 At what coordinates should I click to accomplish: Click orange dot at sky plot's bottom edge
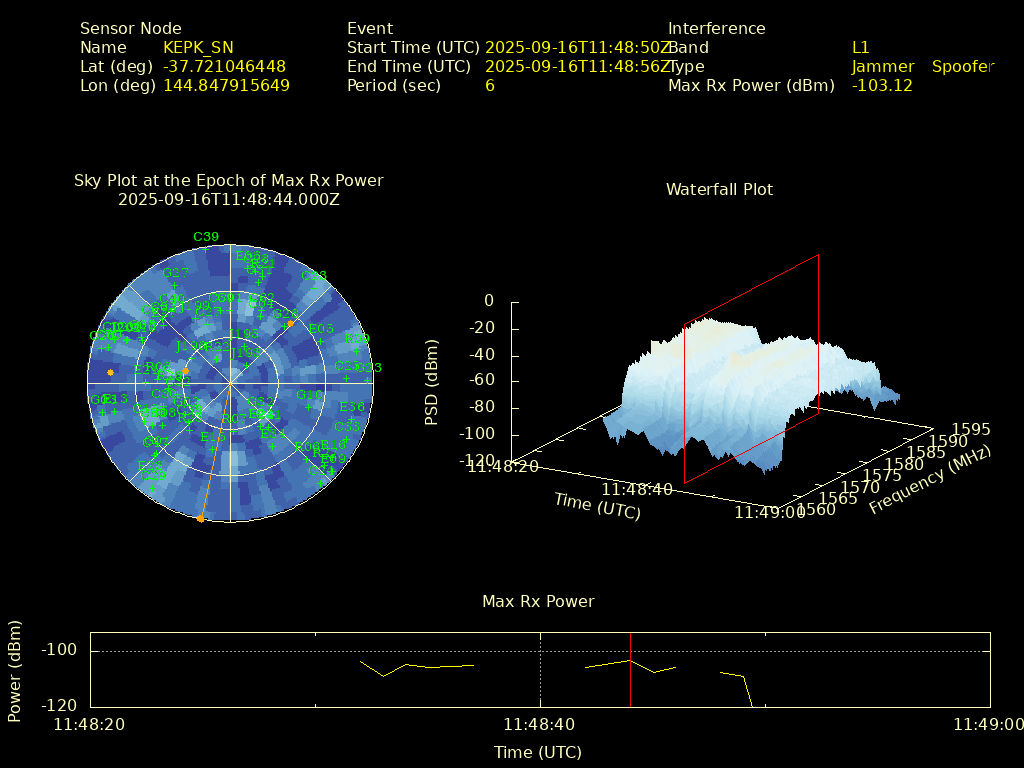click(x=200, y=518)
